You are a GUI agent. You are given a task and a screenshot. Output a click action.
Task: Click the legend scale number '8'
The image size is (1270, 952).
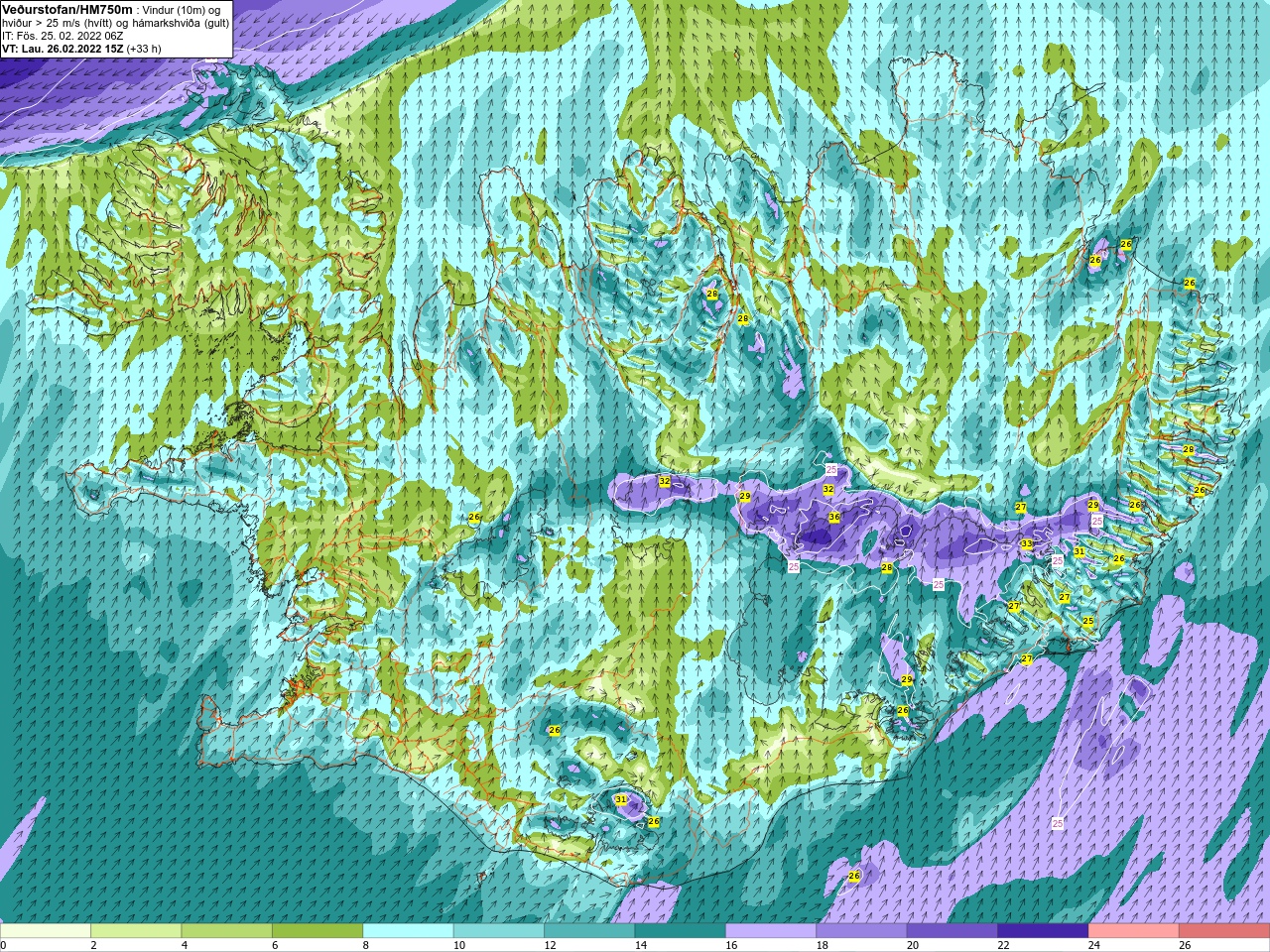(366, 946)
